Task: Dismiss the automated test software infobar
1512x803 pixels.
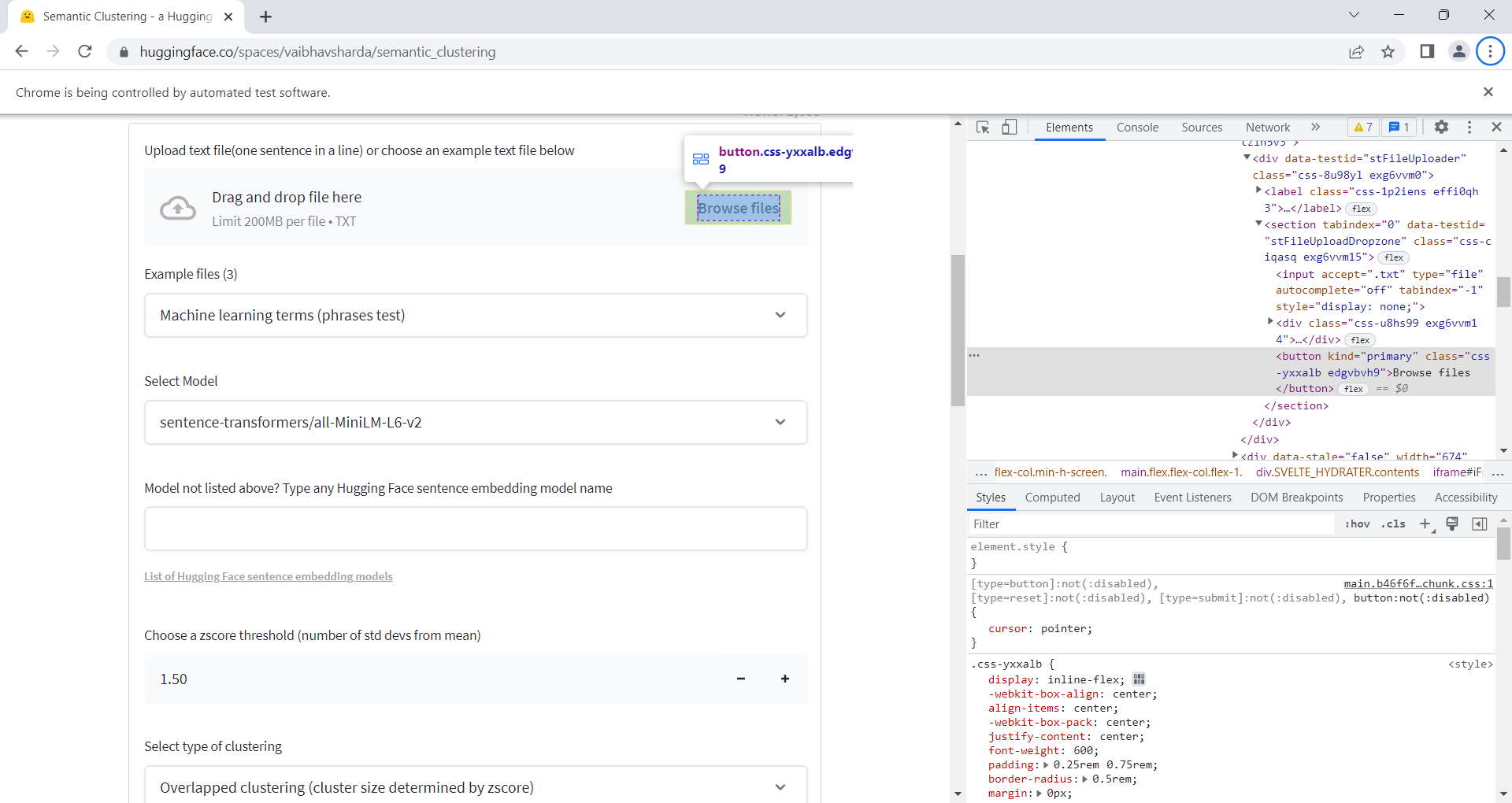Action: 1488,92
